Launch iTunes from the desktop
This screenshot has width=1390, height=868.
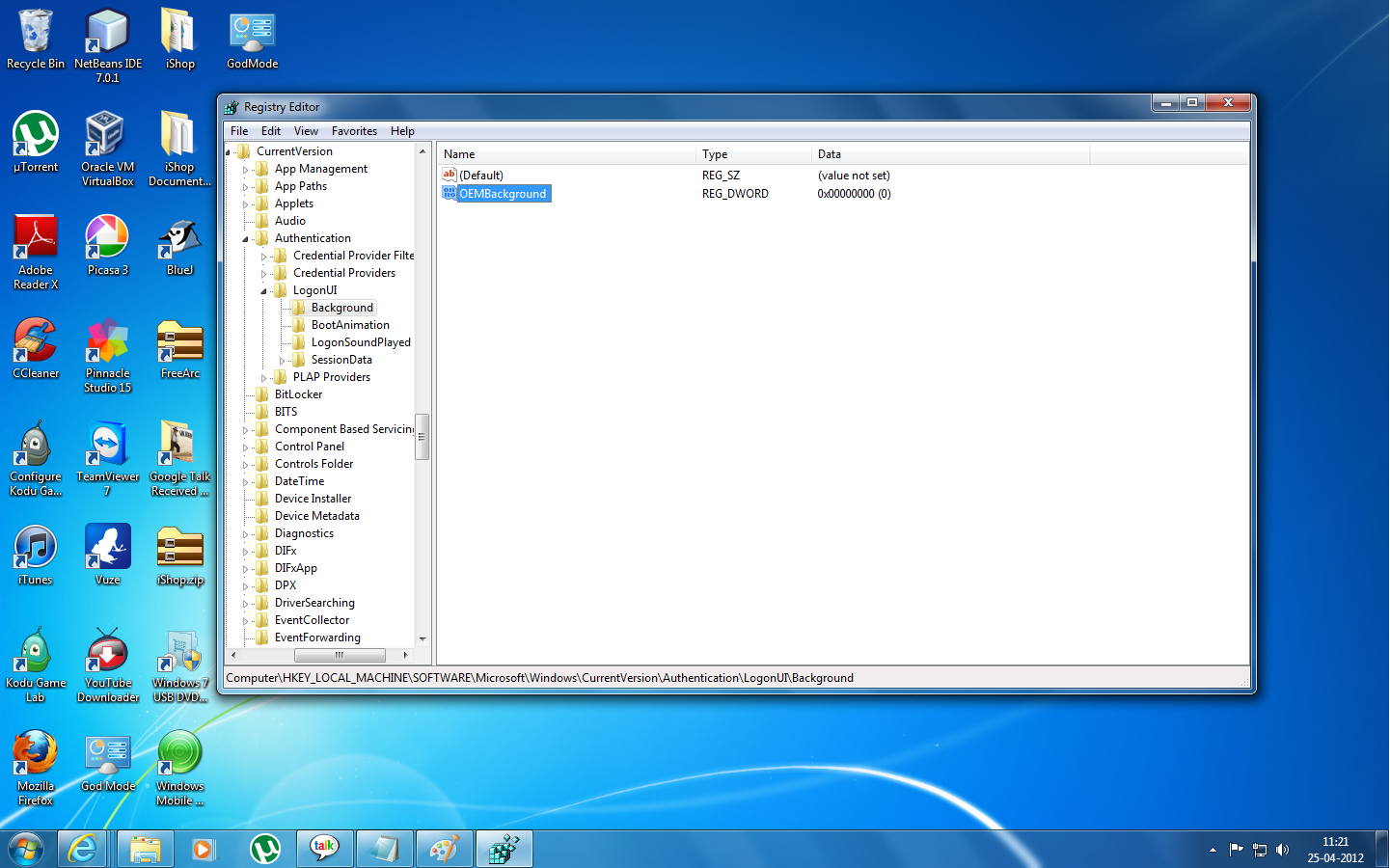(x=36, y=556)
